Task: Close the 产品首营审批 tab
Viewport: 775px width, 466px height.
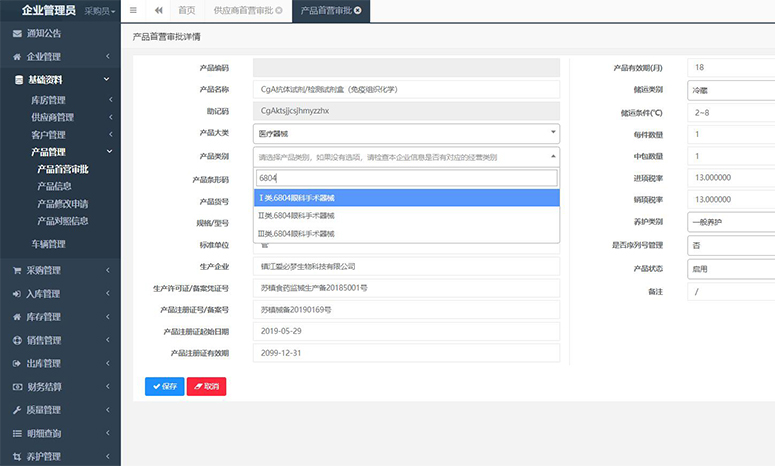Action: pos(372,10)
